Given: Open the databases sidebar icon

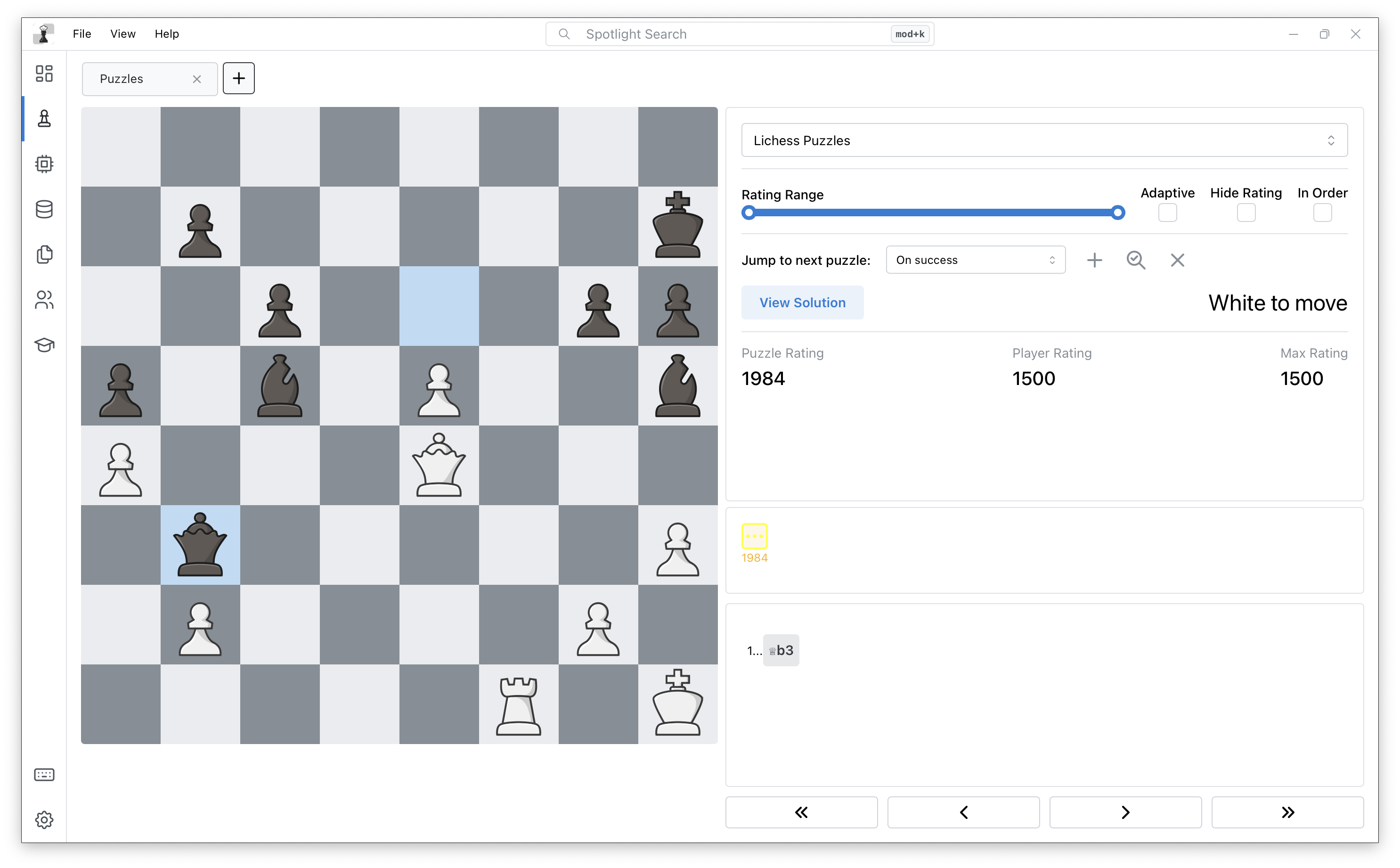Looking at the screenshot, I should 44,210.
